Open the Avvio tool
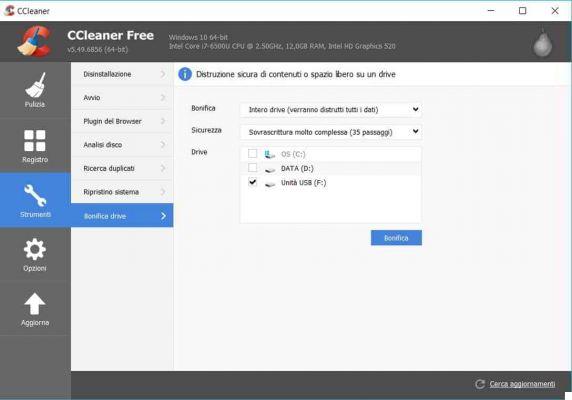Screen dimensions: 572x400 pos(122,98)
